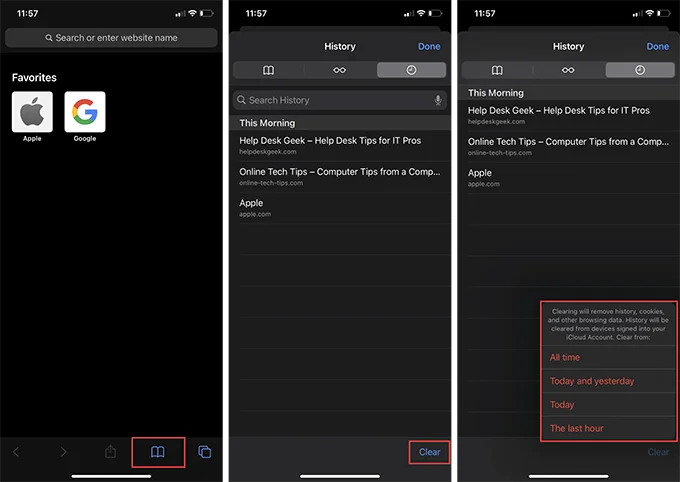Tap the back arrow in Safari toolbar

point(16,452)
